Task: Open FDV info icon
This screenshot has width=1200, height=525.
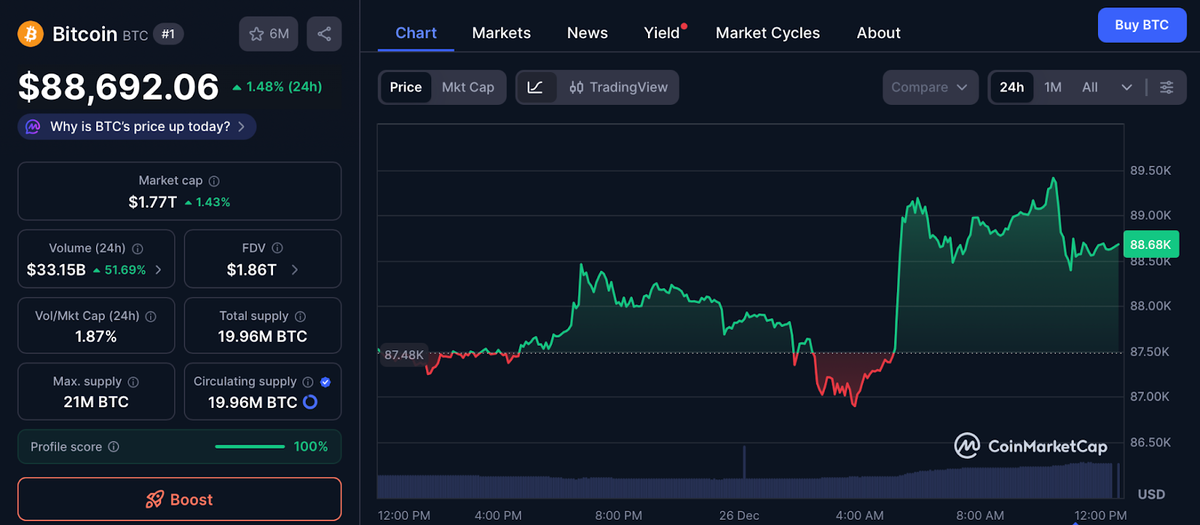Action: (x=278, y=248)
